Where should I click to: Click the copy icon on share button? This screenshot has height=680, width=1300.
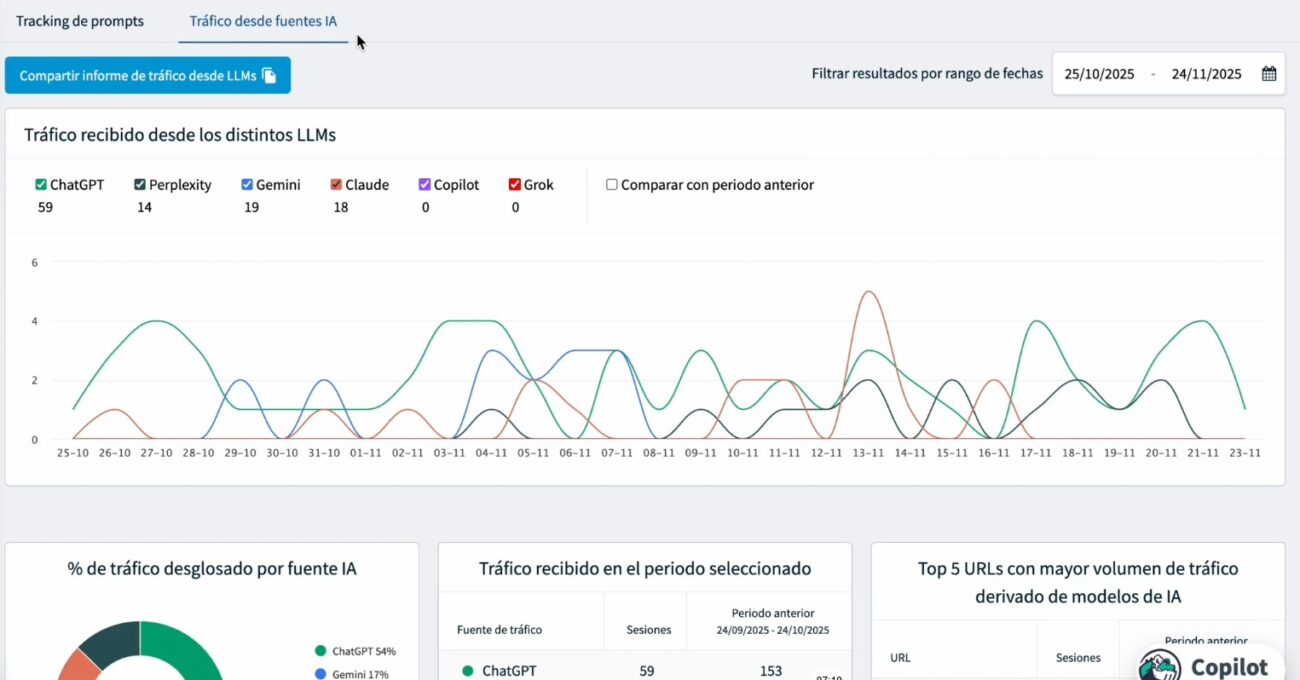(x=269, y=75)
